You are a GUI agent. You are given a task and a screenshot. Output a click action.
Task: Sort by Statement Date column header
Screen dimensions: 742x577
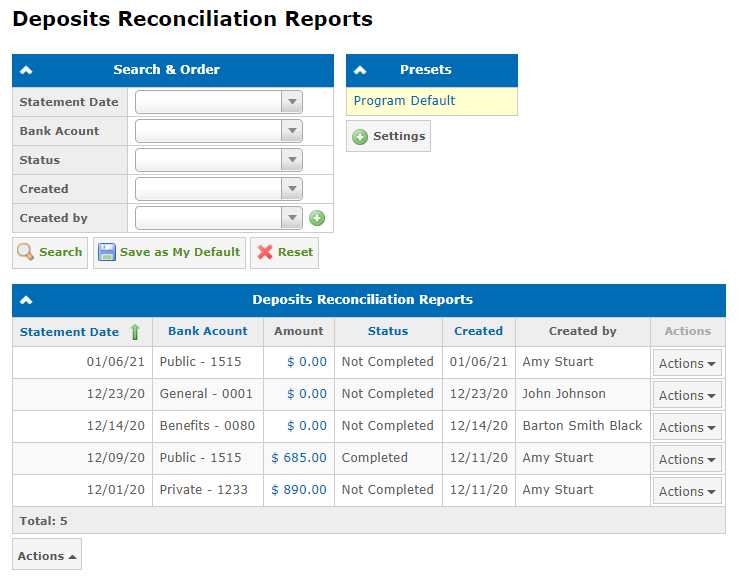point(69,332)
